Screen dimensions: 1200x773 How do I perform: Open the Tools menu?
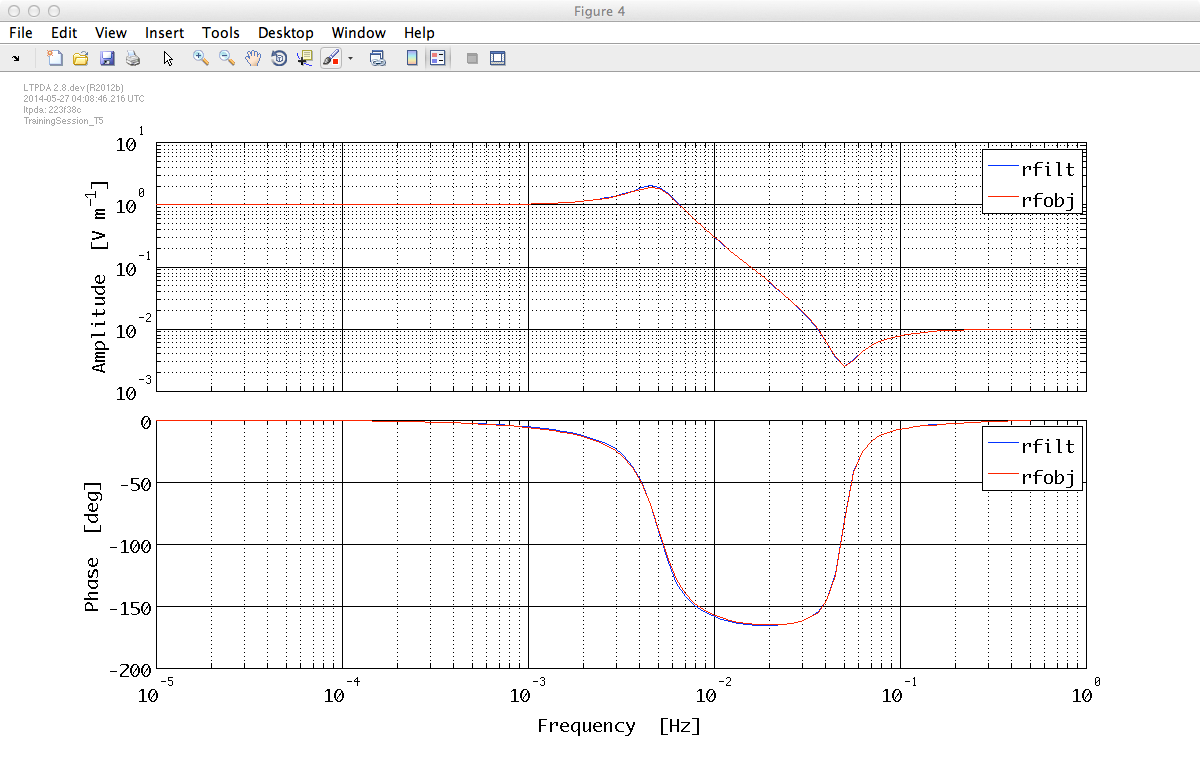point(220,33)
